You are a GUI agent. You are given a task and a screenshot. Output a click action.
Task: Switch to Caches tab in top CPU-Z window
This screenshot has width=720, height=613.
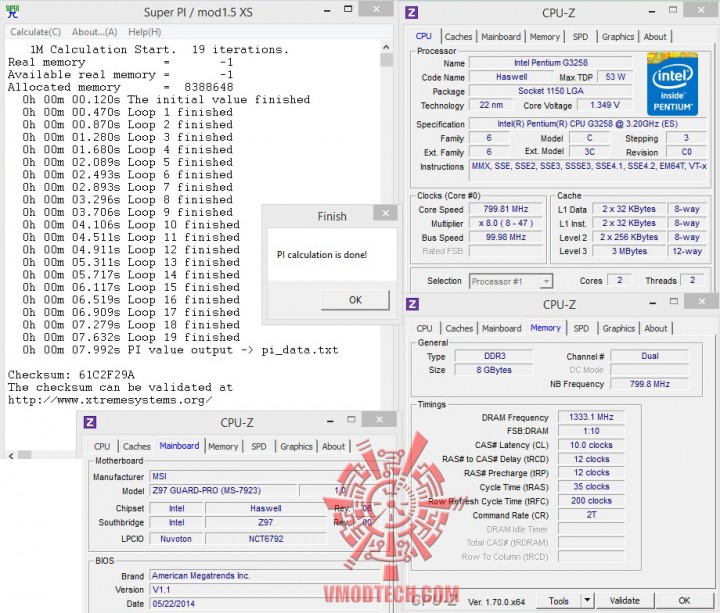(x=458, y=37)
